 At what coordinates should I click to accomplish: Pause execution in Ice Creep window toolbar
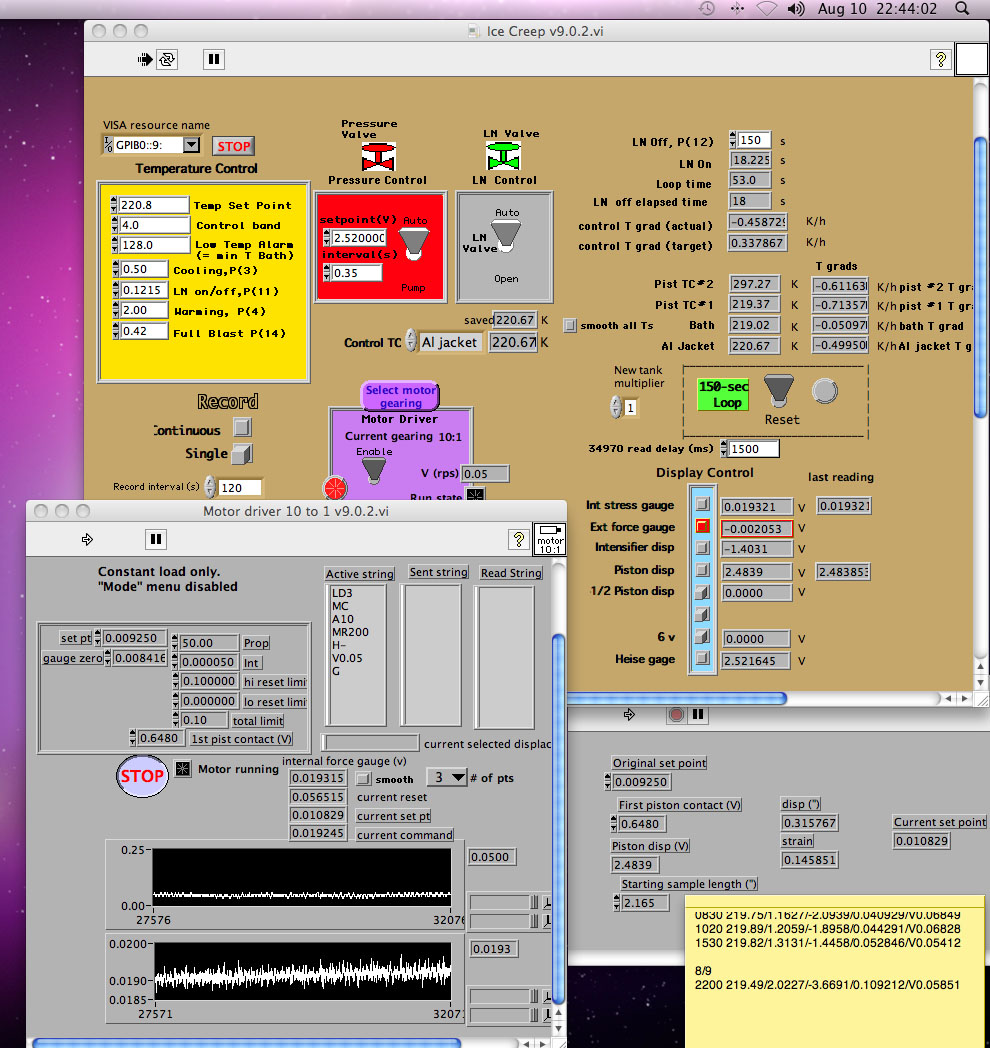pos(214,60)
